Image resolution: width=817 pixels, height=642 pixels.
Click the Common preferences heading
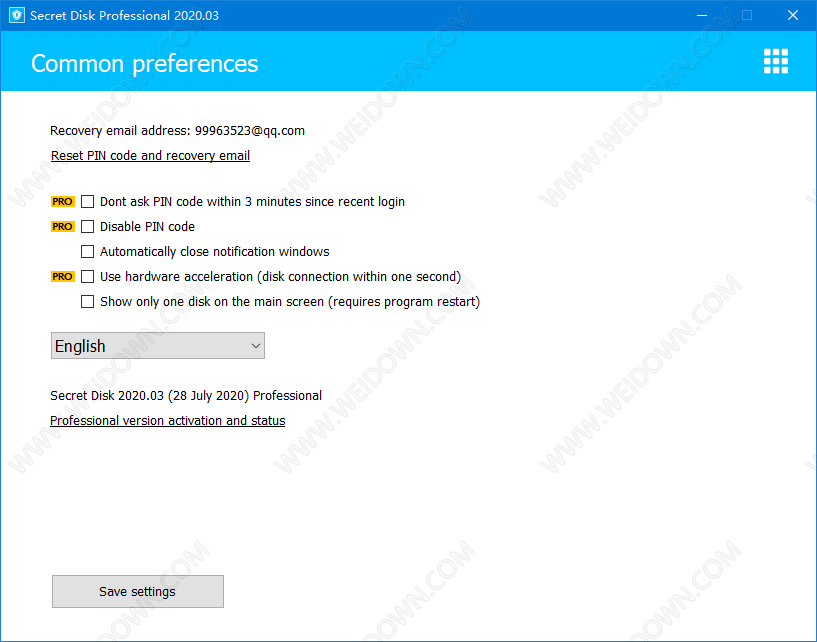point(144,63)
